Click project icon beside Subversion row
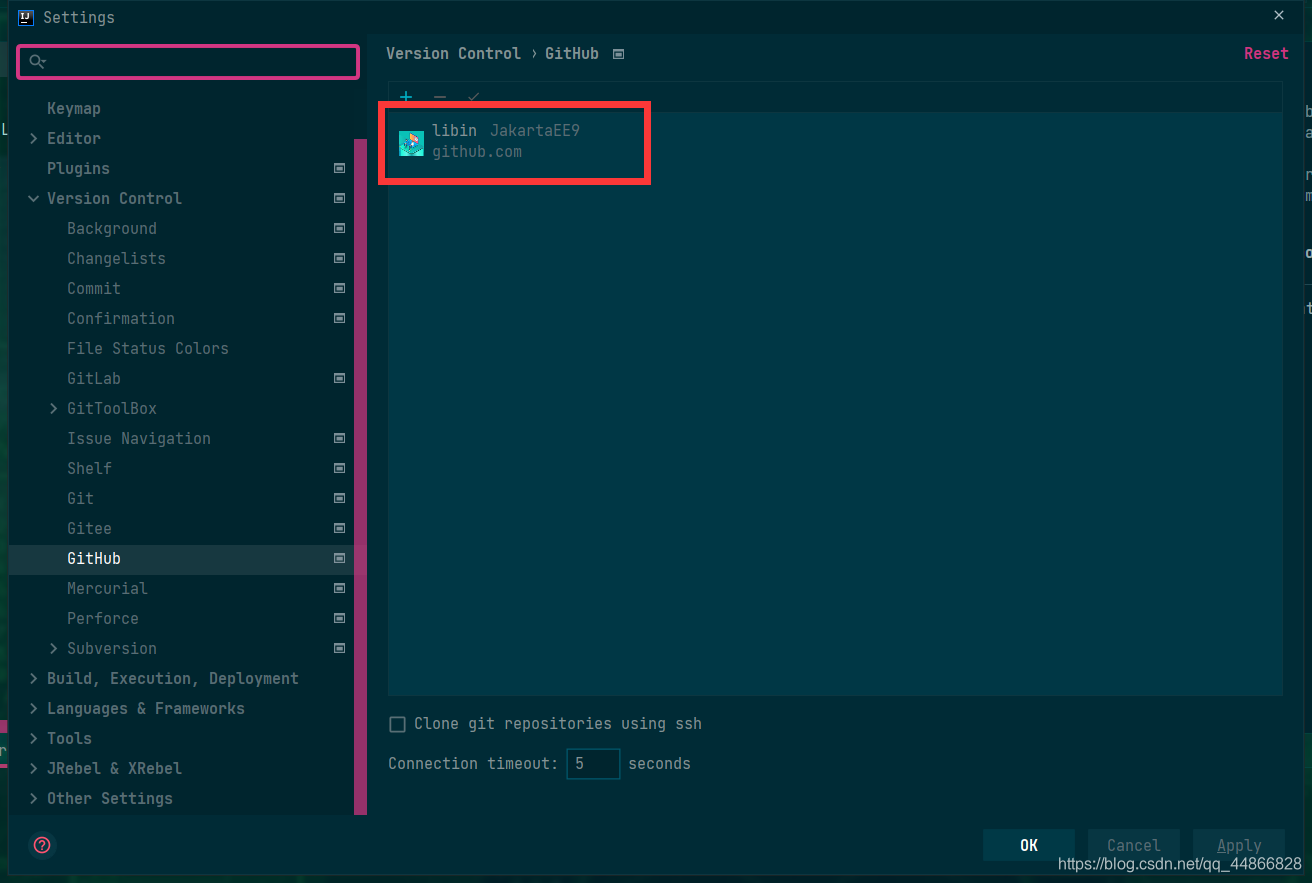 (x=340, y=648)
